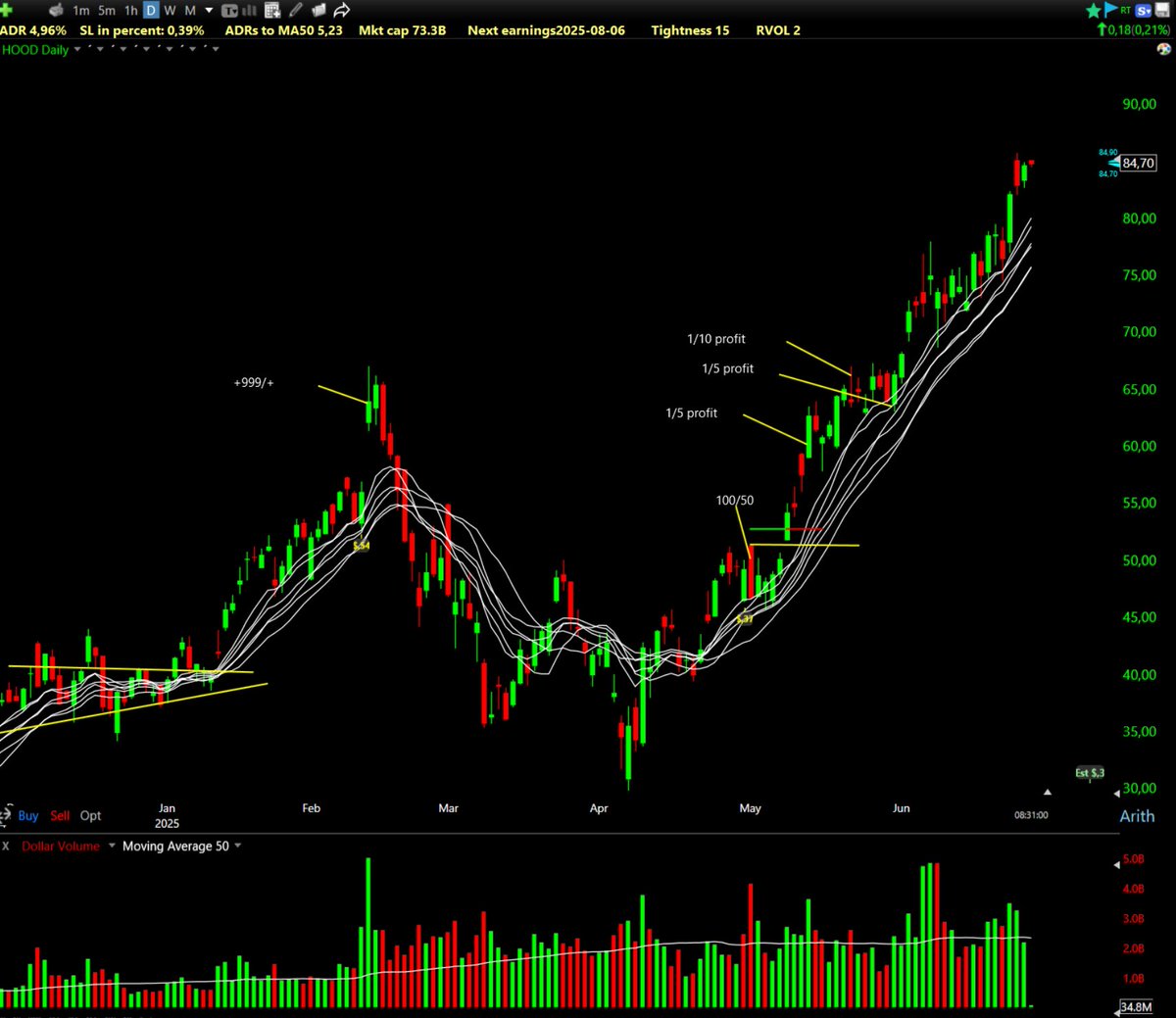Viewport: 1176px width, 1018px height.
Task: Click the 90,00 price axis label
Action: tap(1139, 105)
